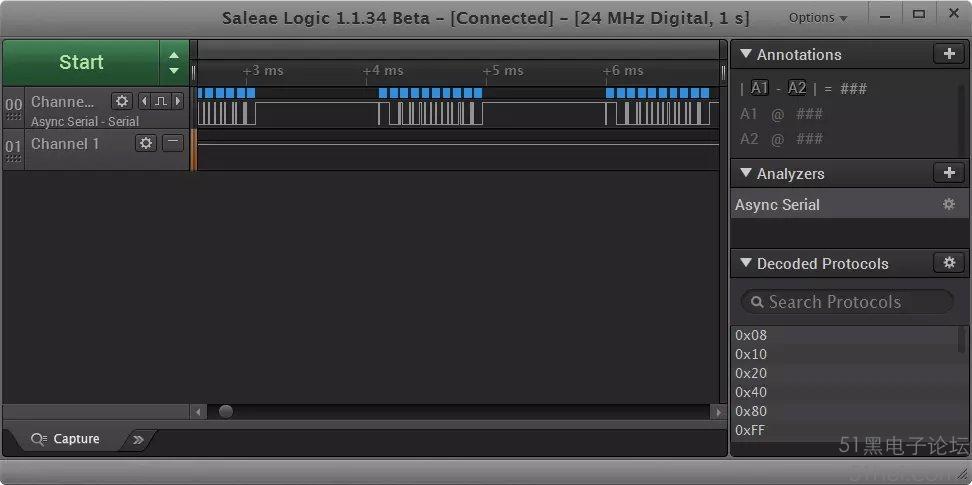Click the horizontal scrollbar thumb
The height and width of the screenshot is (485, 972).
(x=226, y=411)
